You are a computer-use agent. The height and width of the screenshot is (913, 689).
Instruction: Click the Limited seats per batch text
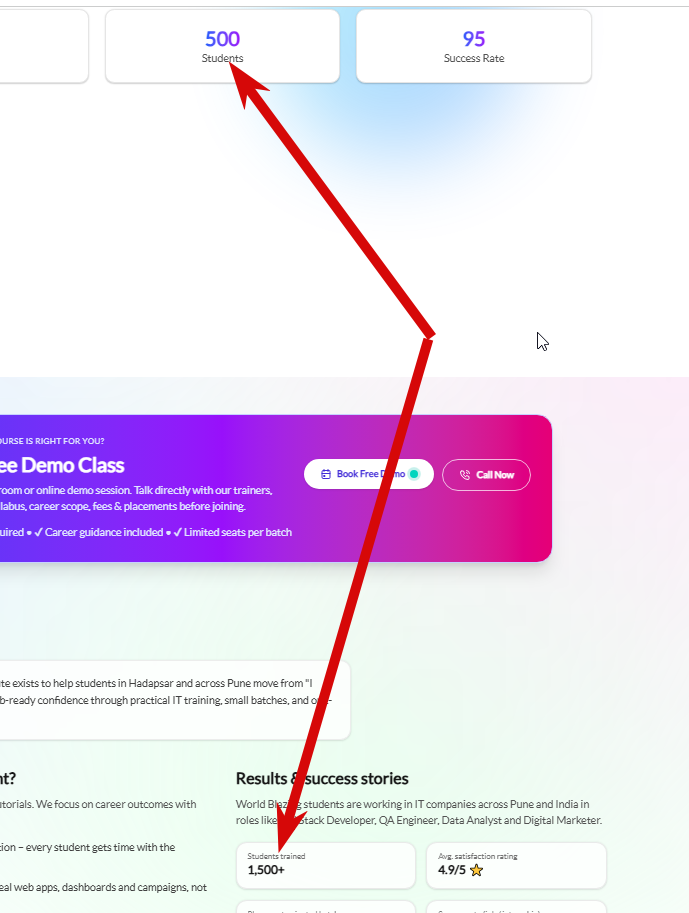(x=238, y=532)
